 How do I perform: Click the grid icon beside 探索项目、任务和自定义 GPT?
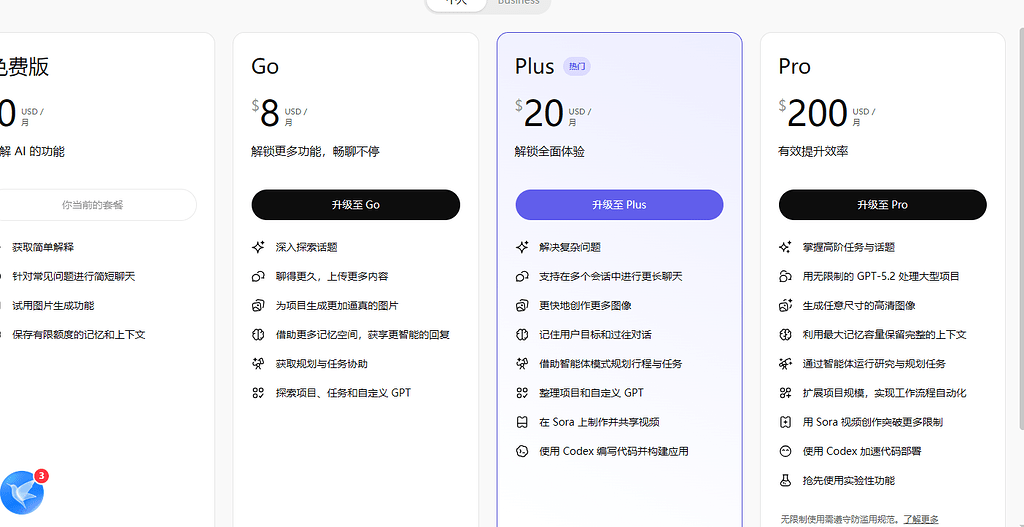click(258, 392)
